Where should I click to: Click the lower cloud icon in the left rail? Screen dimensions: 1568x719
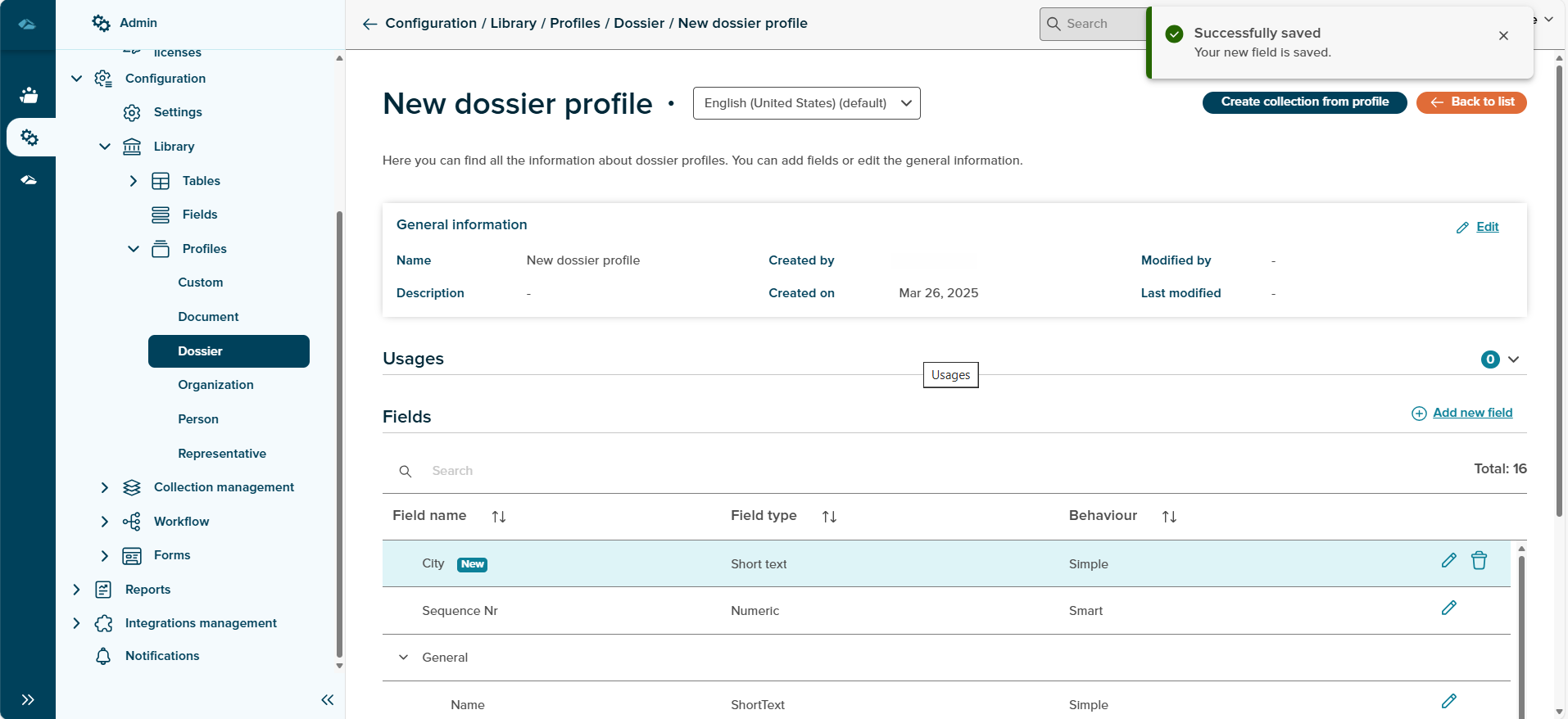pyautogui.click(x=29, y=179)
